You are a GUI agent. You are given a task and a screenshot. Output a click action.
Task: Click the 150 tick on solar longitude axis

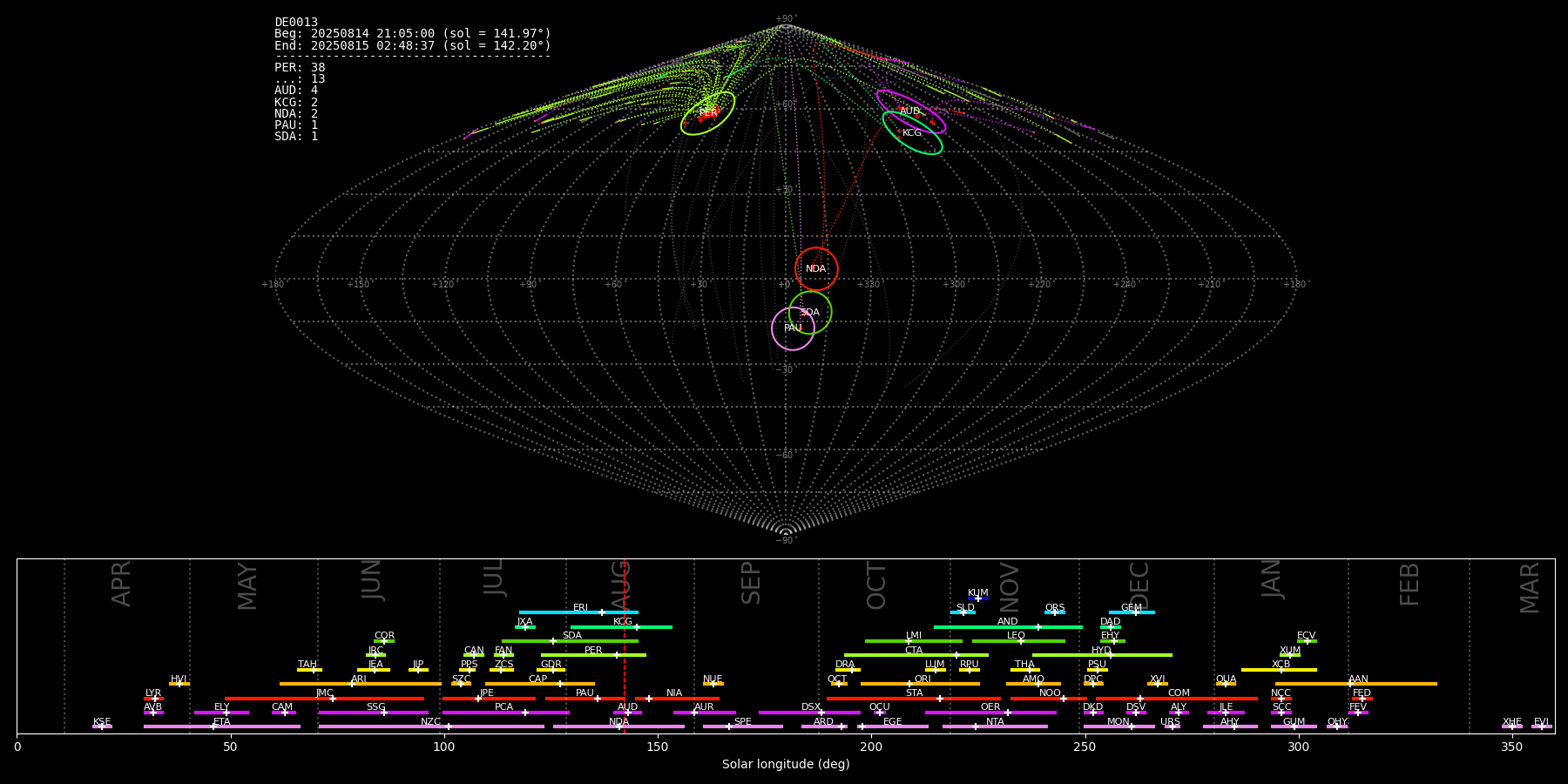[x=658, y=747]
